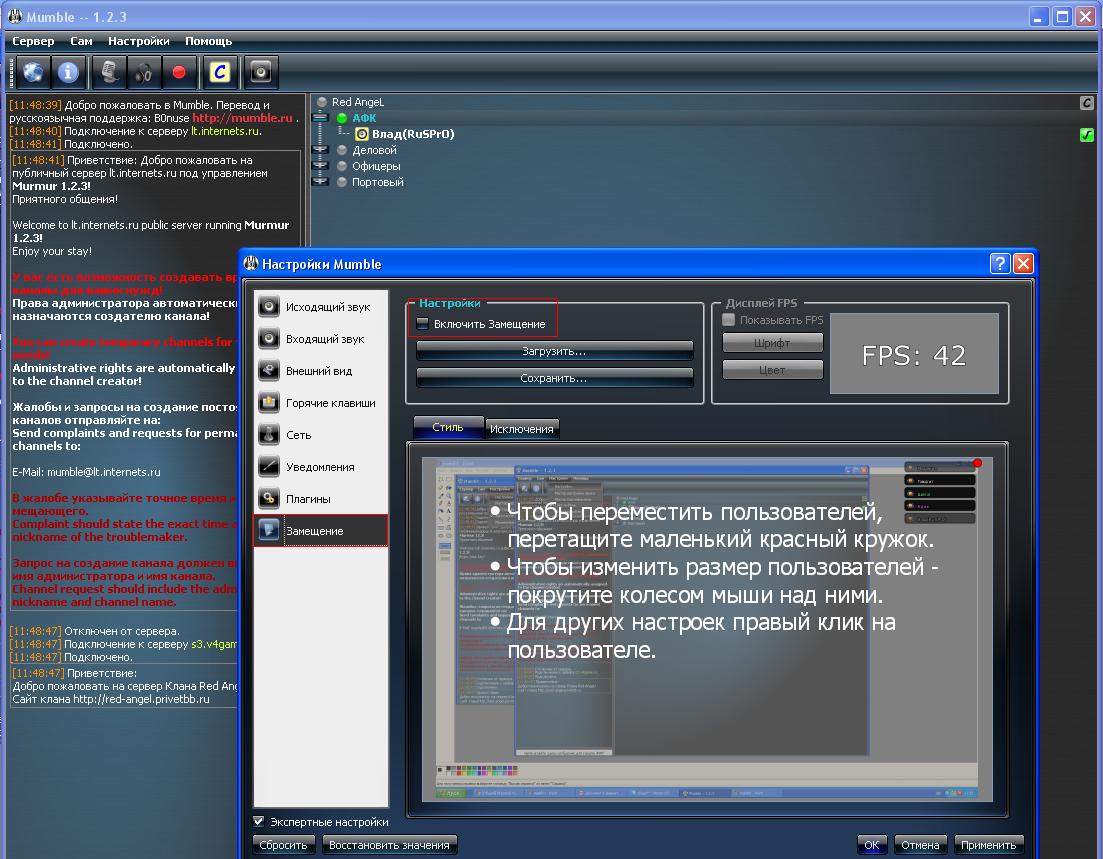
Task: Click the dotted toolbar grip handle
Action: click(x=11, y=72)
